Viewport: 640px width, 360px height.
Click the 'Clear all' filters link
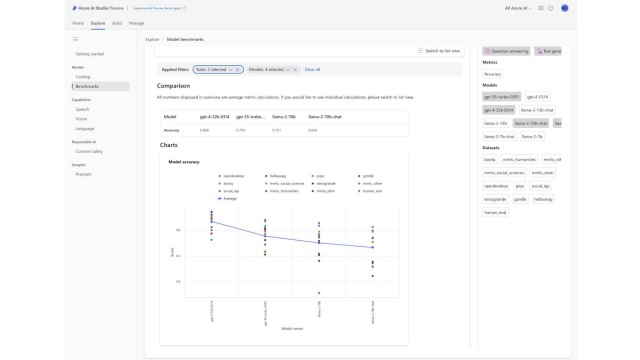(312, 70)
